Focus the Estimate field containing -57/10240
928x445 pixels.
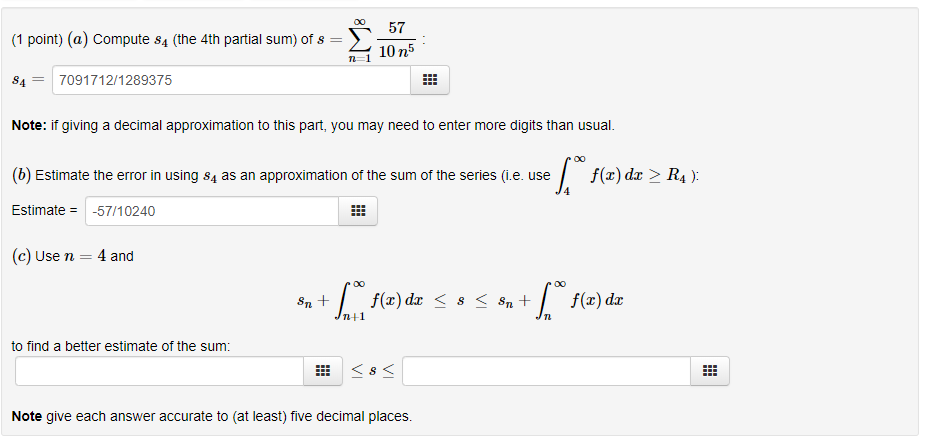[212, 211]
